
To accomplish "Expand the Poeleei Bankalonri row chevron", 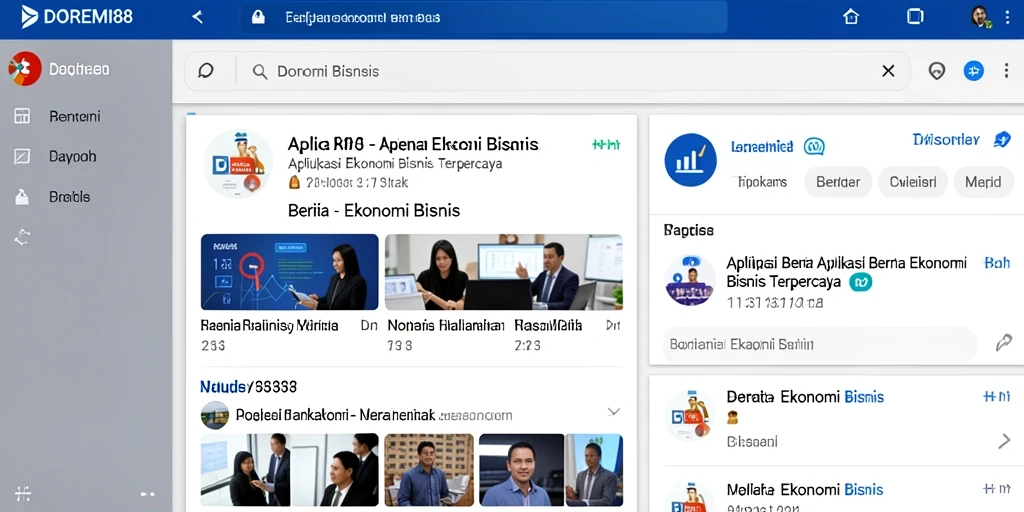I will [613, 412].
